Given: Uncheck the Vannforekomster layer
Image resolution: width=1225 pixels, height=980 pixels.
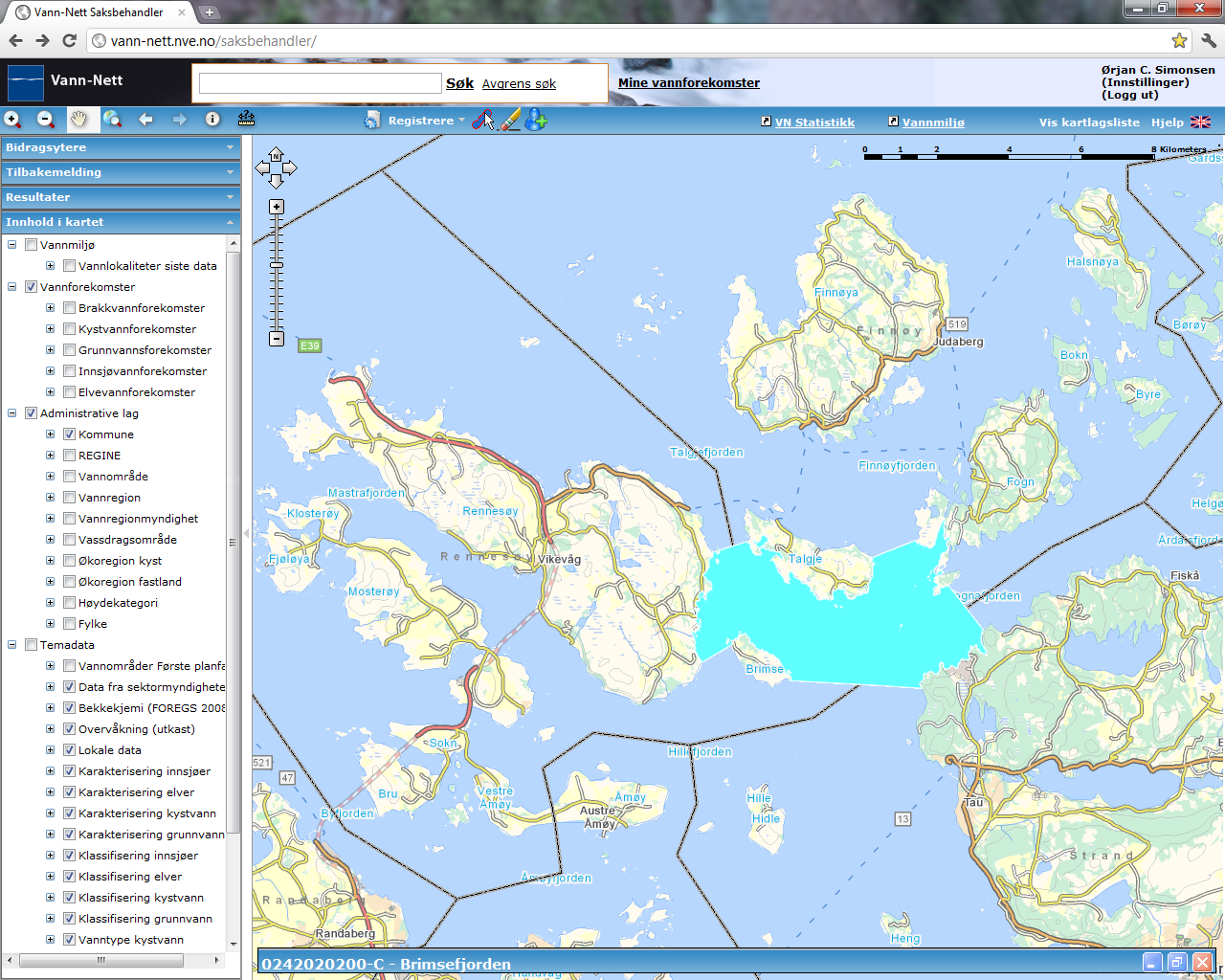Looking at the screenshot, I should point(31,287).
